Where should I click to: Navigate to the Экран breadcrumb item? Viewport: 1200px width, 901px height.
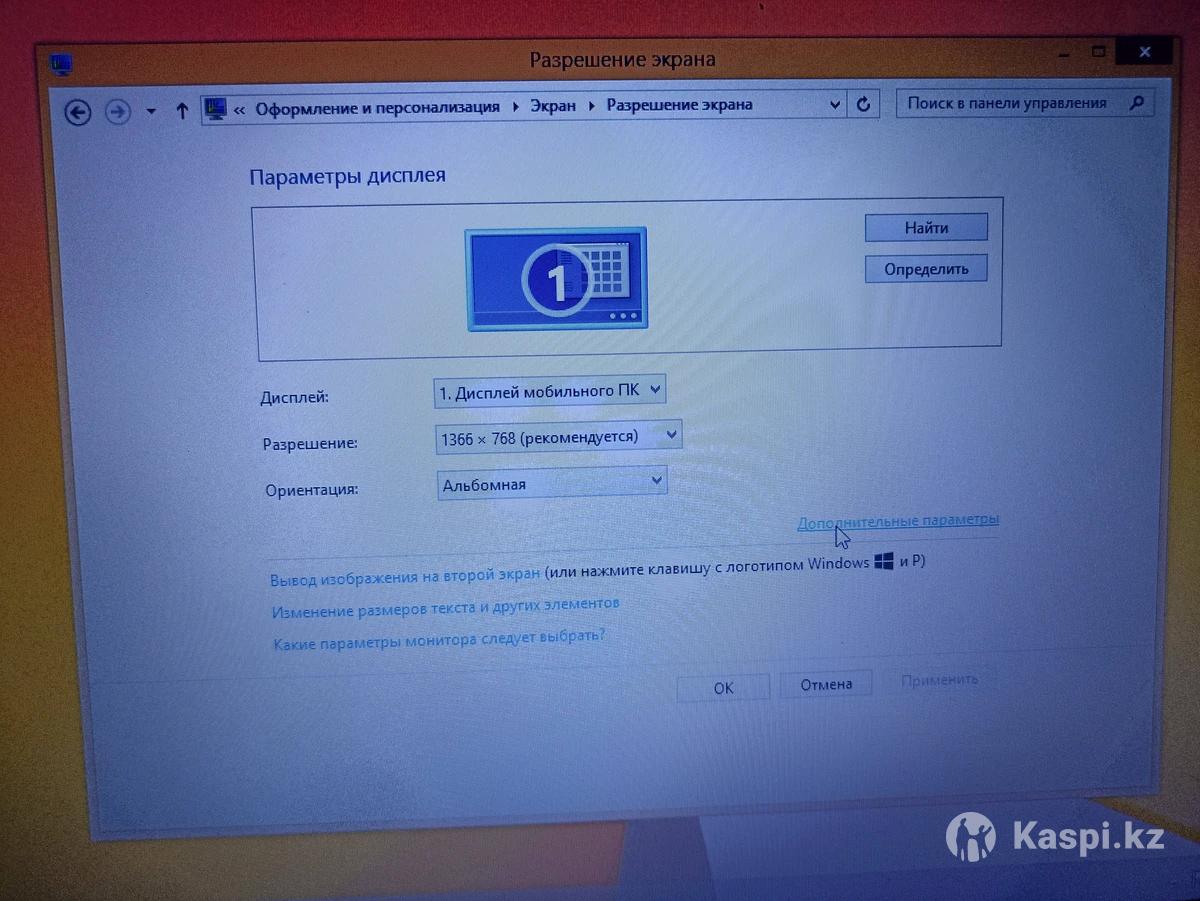(x=553, y=106)
